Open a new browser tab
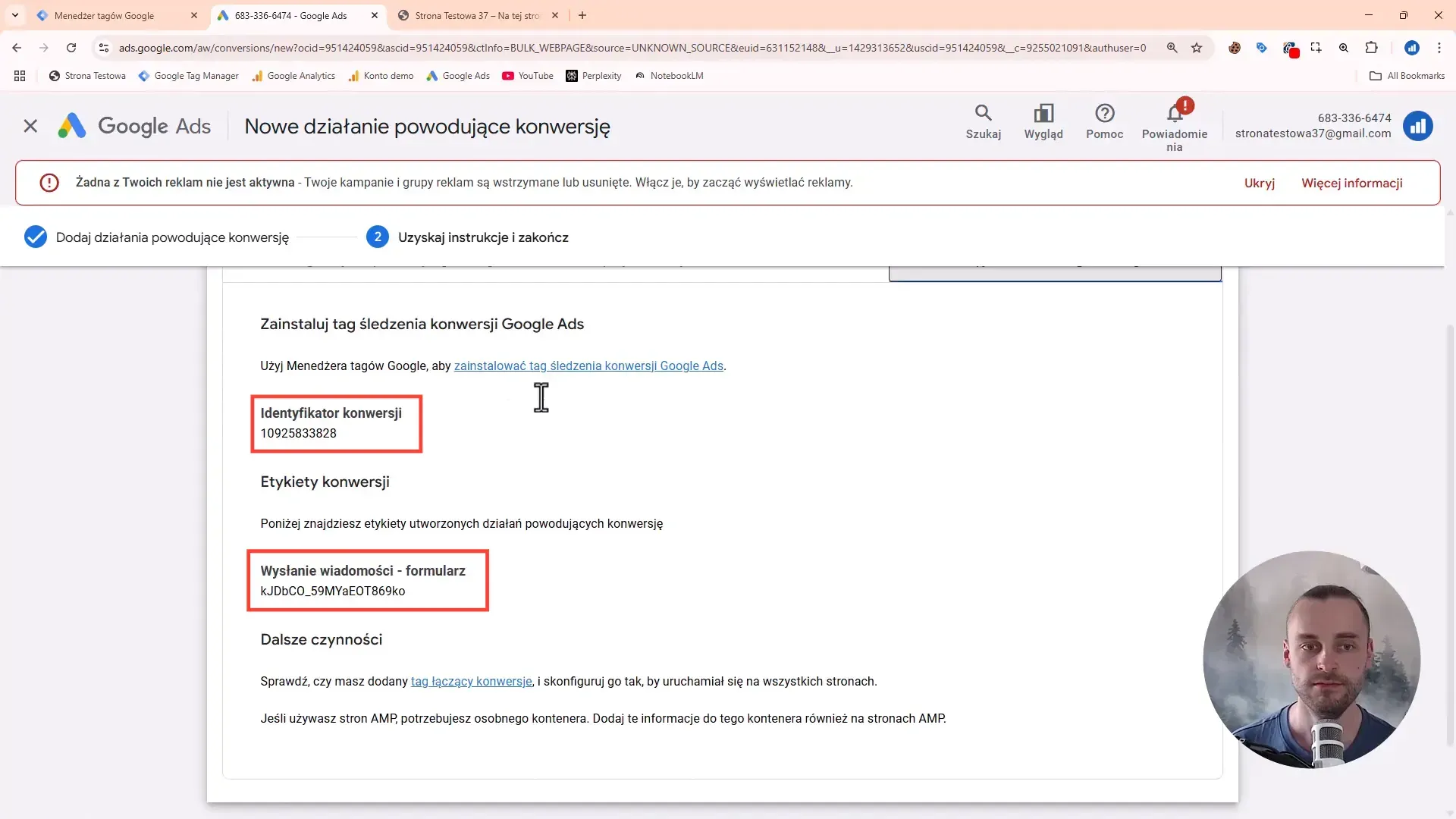This screenshot has width=1456, height=819. pos(582,15)
